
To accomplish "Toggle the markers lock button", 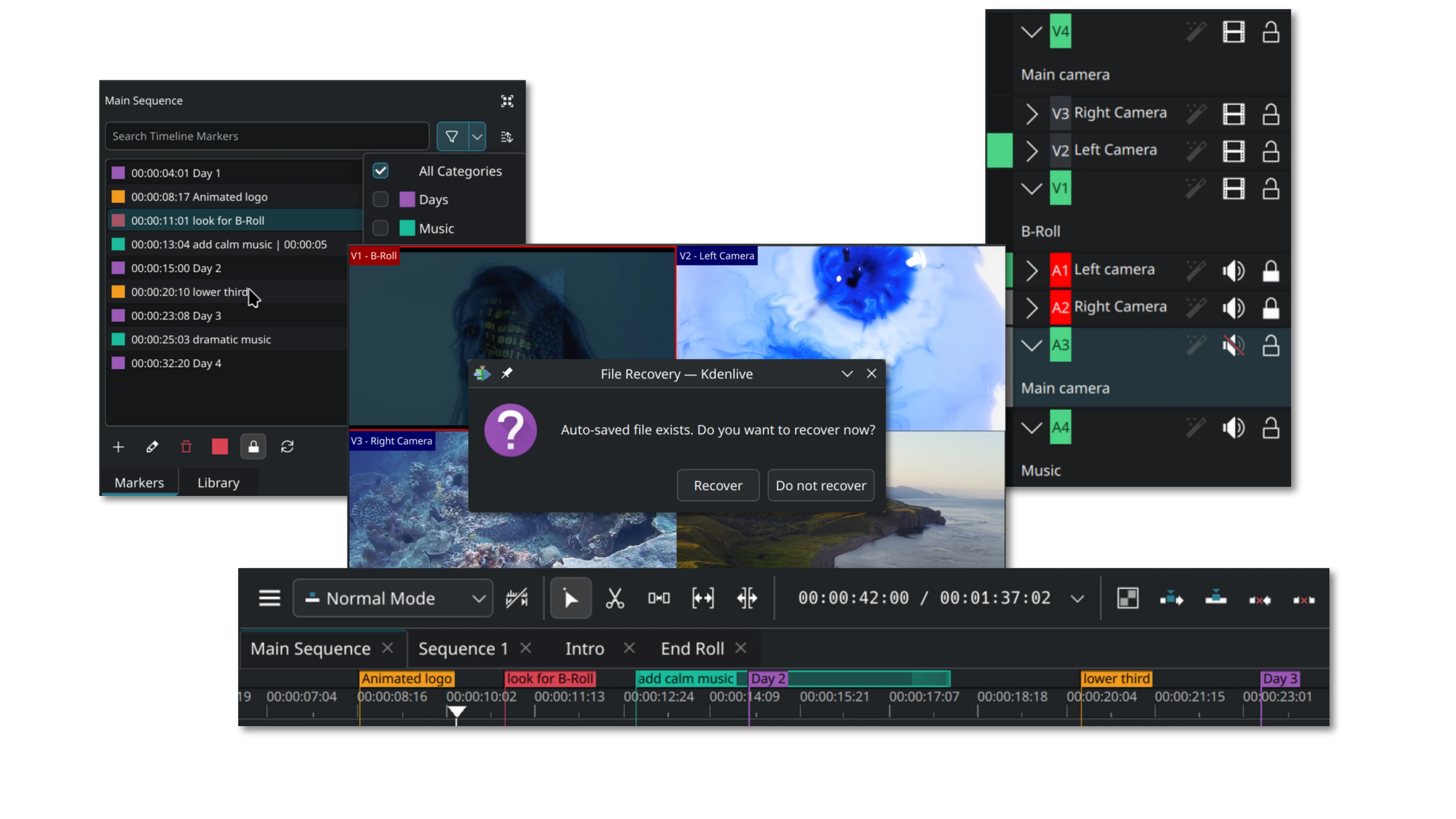I will (253, 447).
